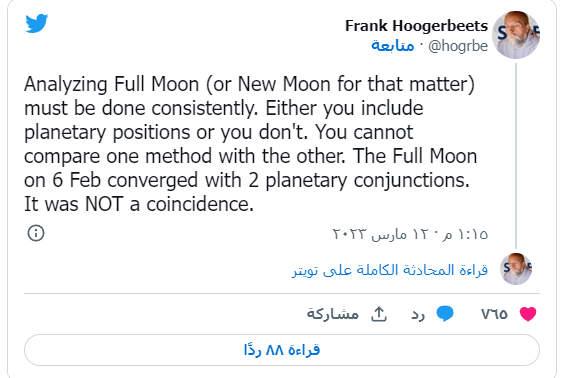Image resolution: width=563 pixels, height=378 pixels.
Task: Select the مشاركة share label
Action: pos(333,314)
